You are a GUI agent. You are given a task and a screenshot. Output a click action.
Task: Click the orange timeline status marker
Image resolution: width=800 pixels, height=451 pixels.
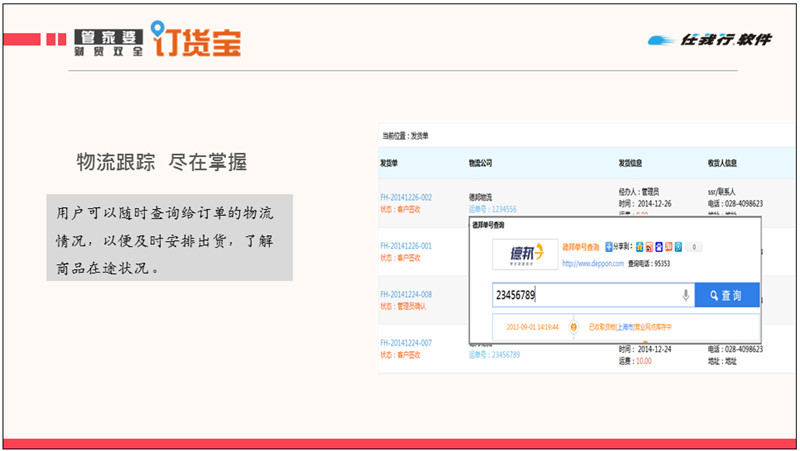point(573,326)
